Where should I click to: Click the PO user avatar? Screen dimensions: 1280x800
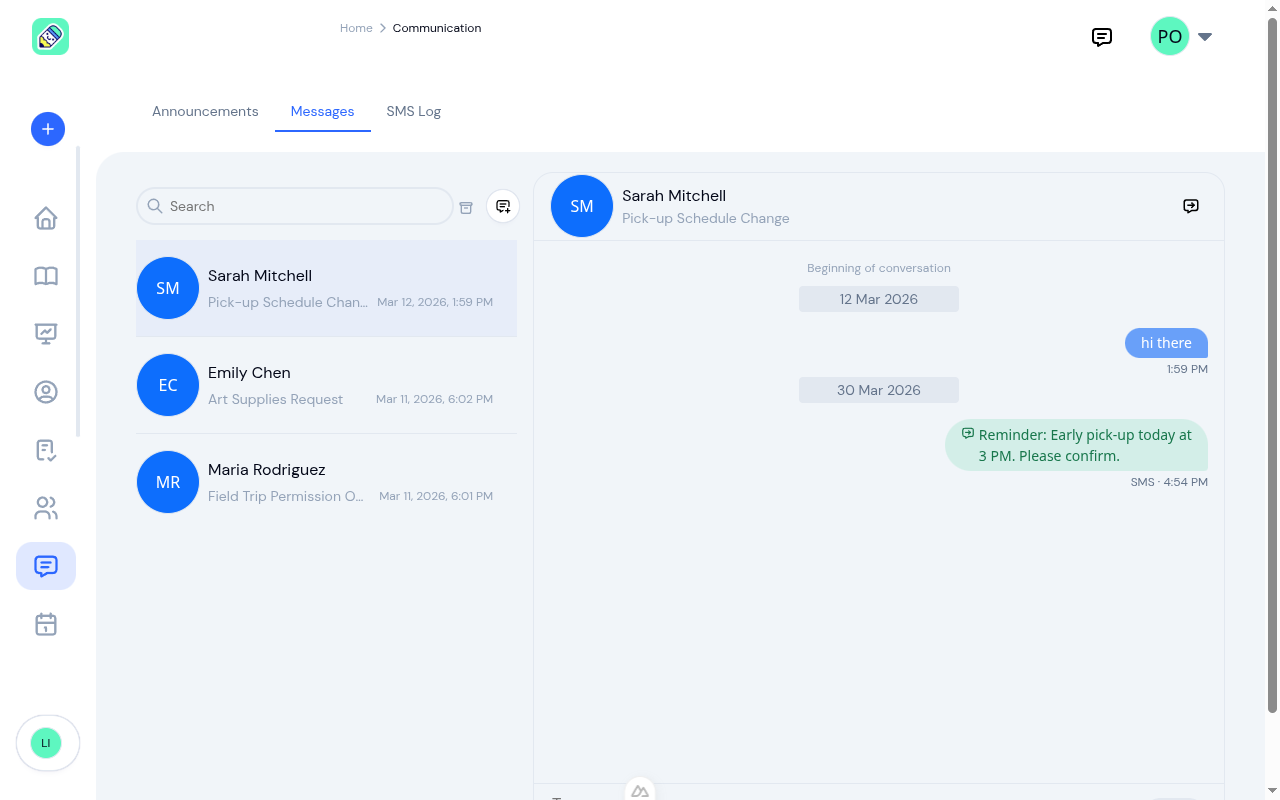[x=1170, y=37]
